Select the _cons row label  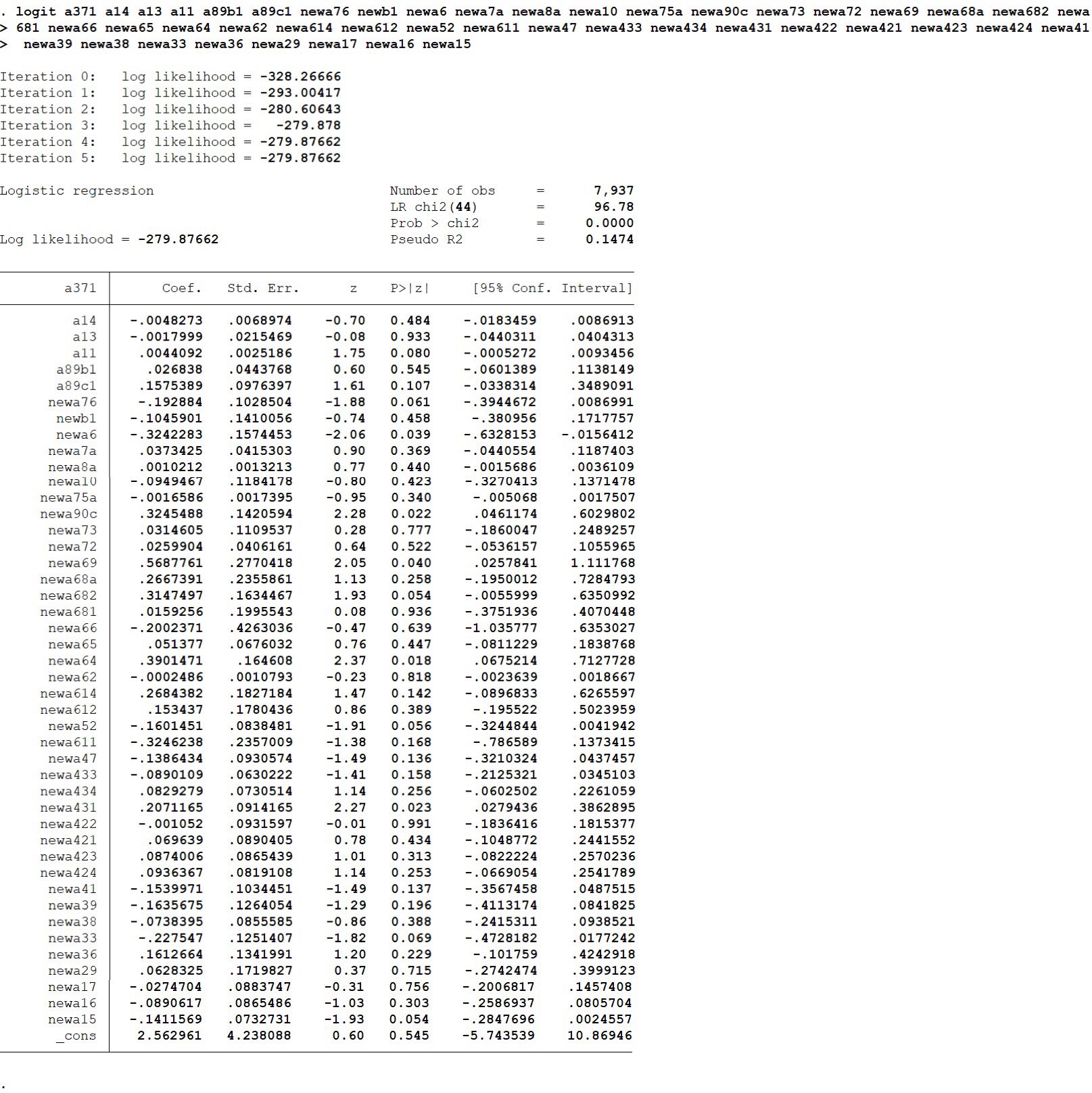76,1036
